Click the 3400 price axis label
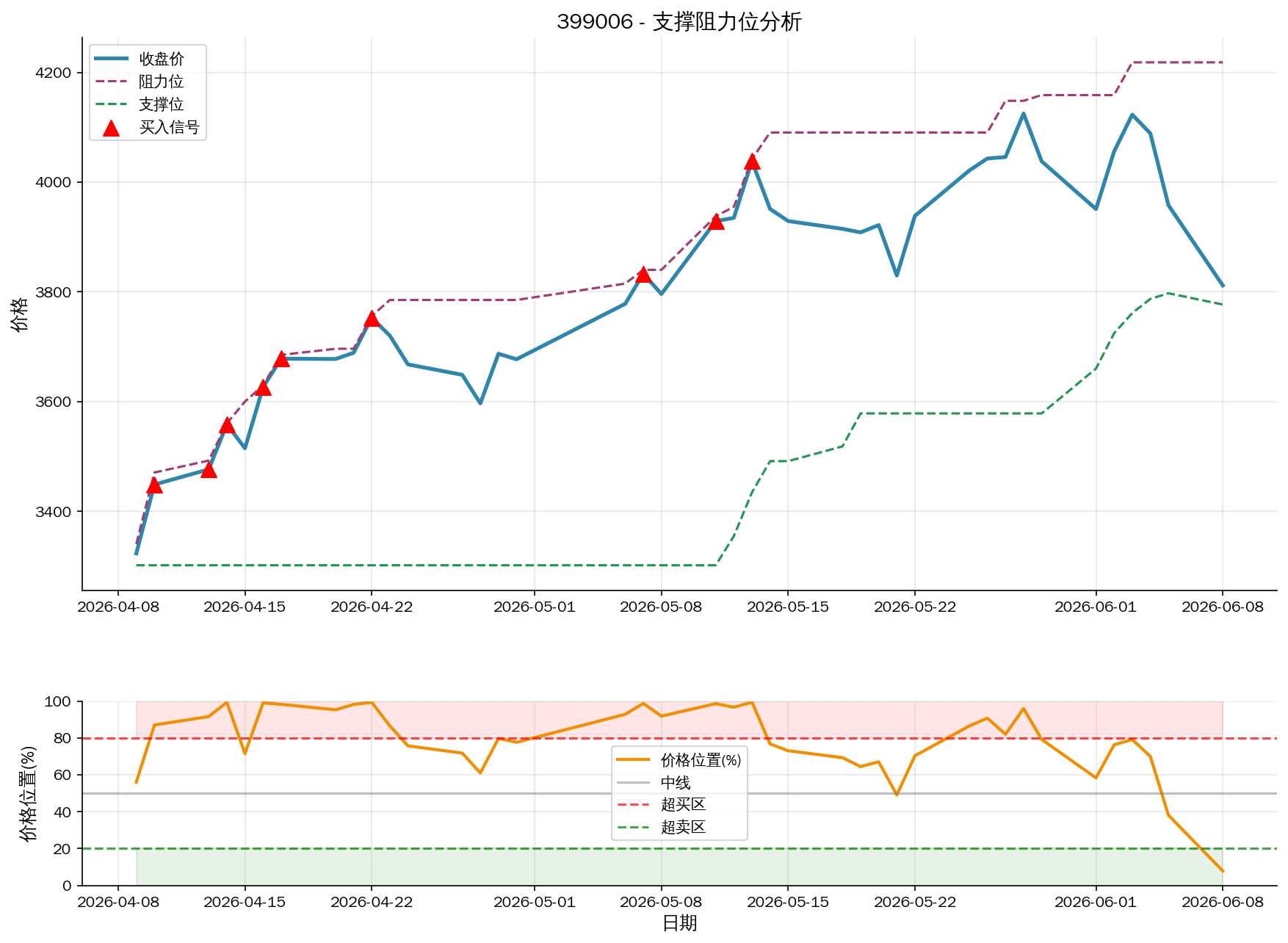The height and width of the screenshot is (943, 1288). tap(54, 512)
